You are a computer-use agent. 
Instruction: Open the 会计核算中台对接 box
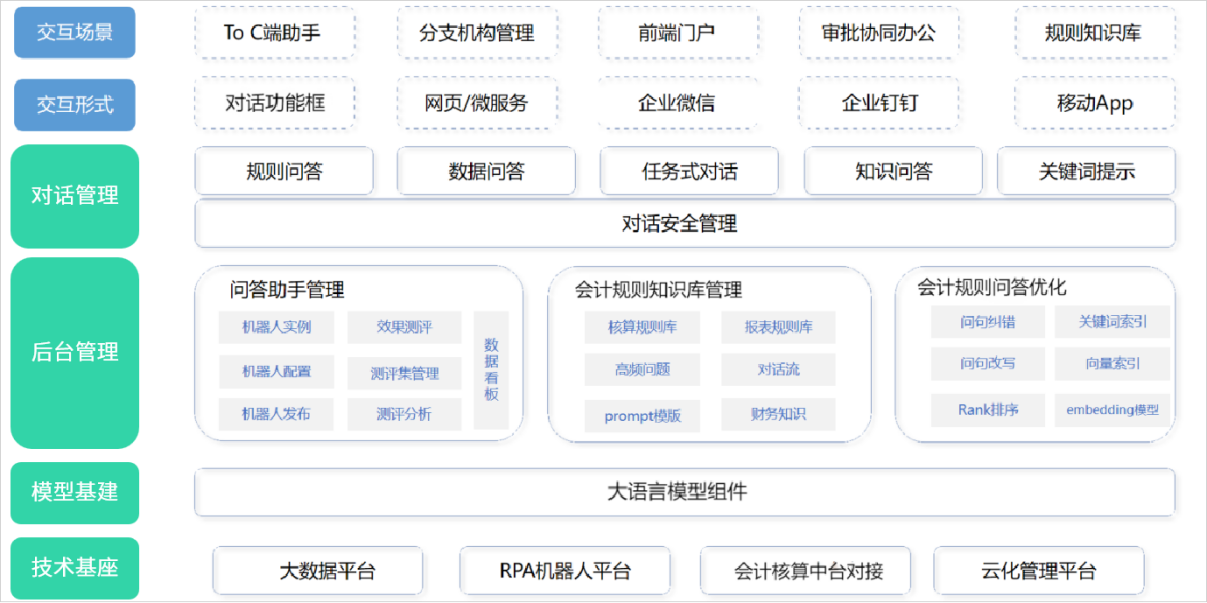(x=805, y=571)
